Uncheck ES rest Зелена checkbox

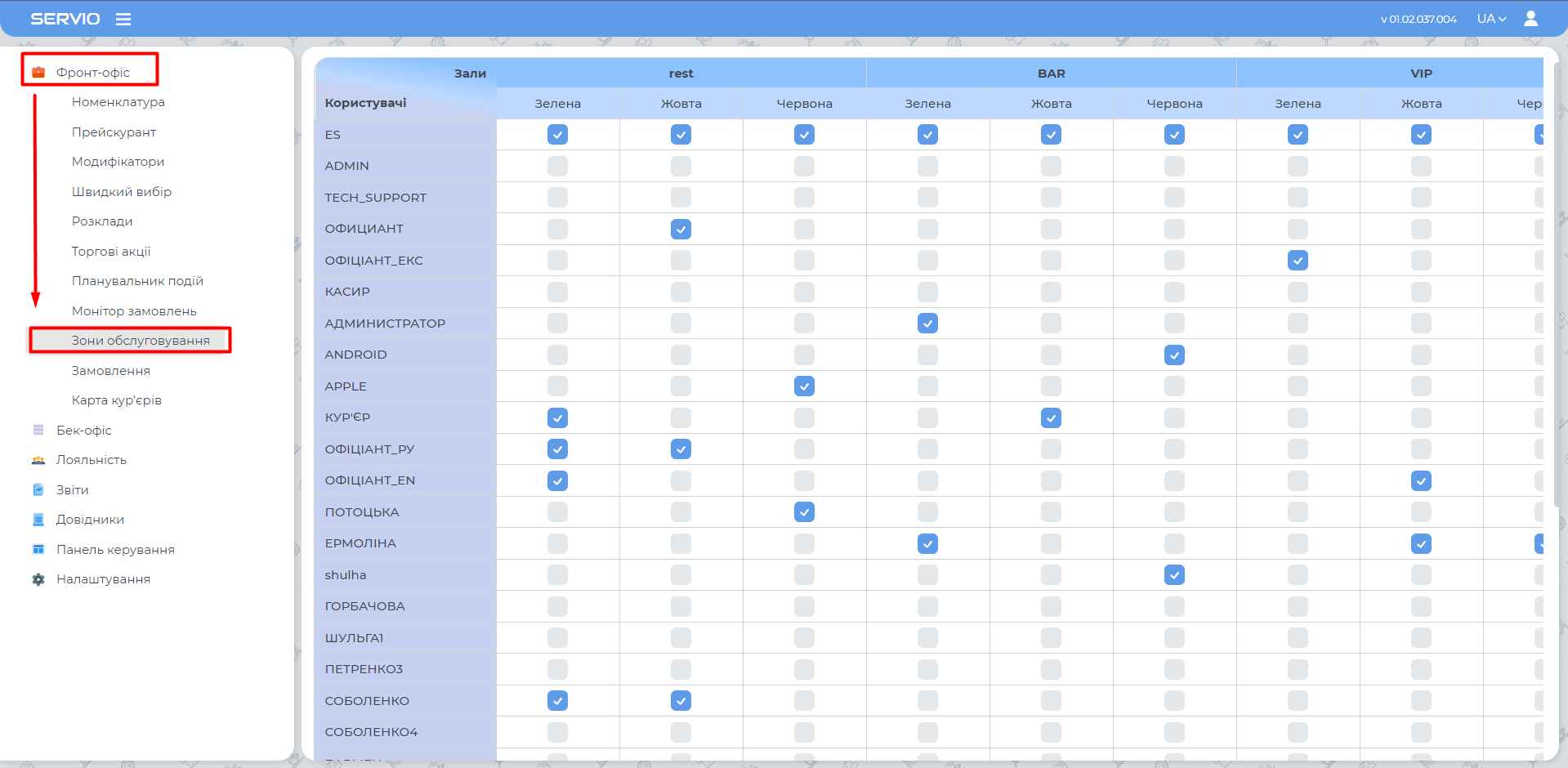557,135
